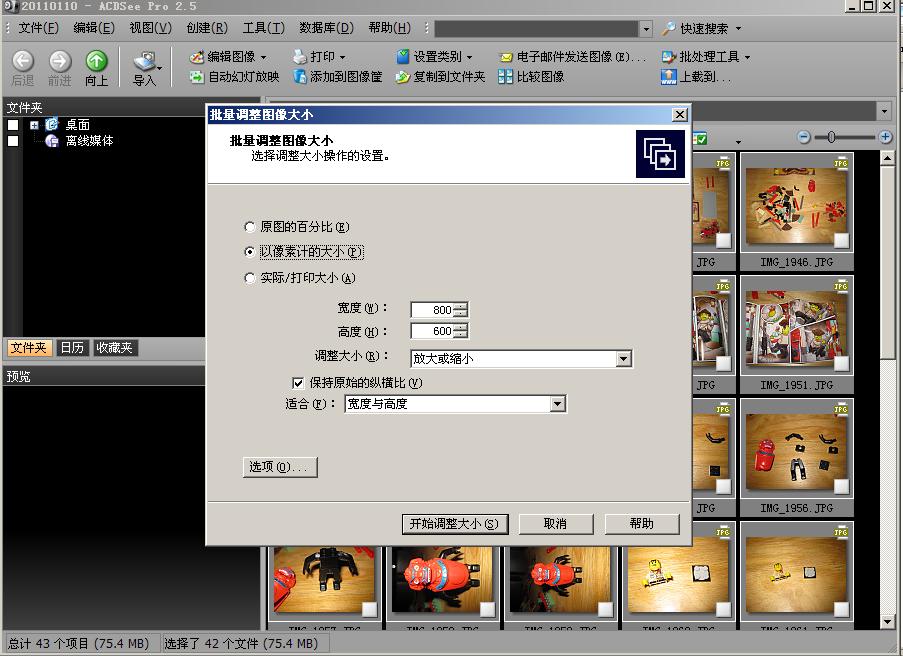
Task: Choose the 原图的百分比 radio button
Action: pos(249,227)
